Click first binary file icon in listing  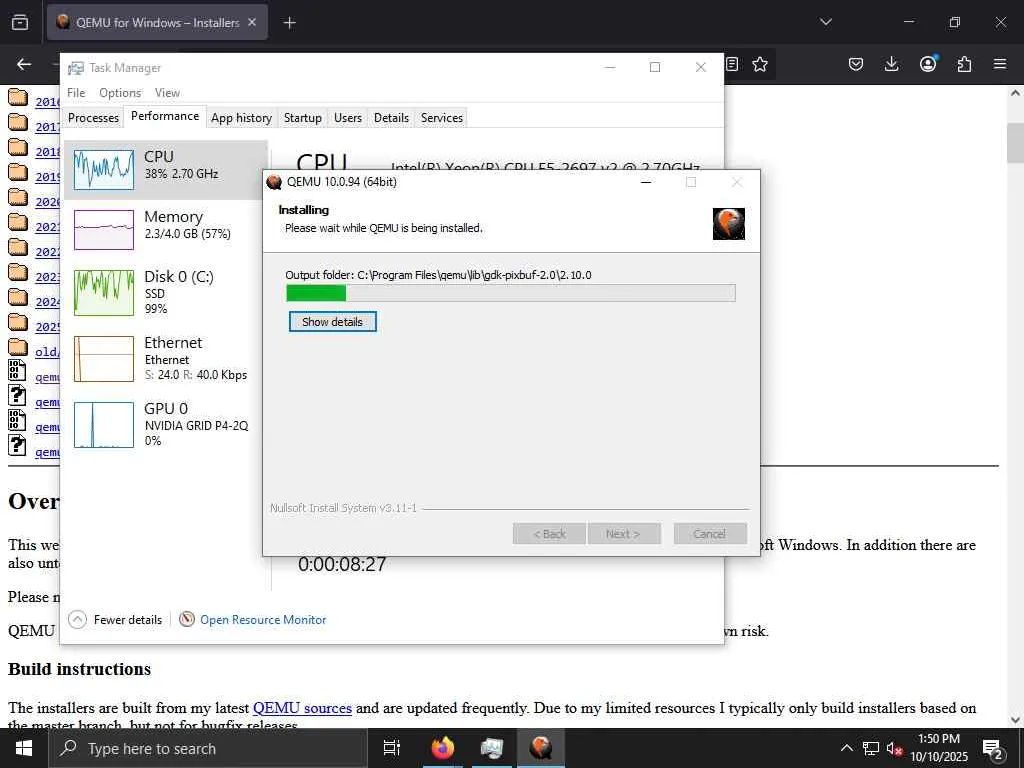pyautogui.click(x=17, y=370)
